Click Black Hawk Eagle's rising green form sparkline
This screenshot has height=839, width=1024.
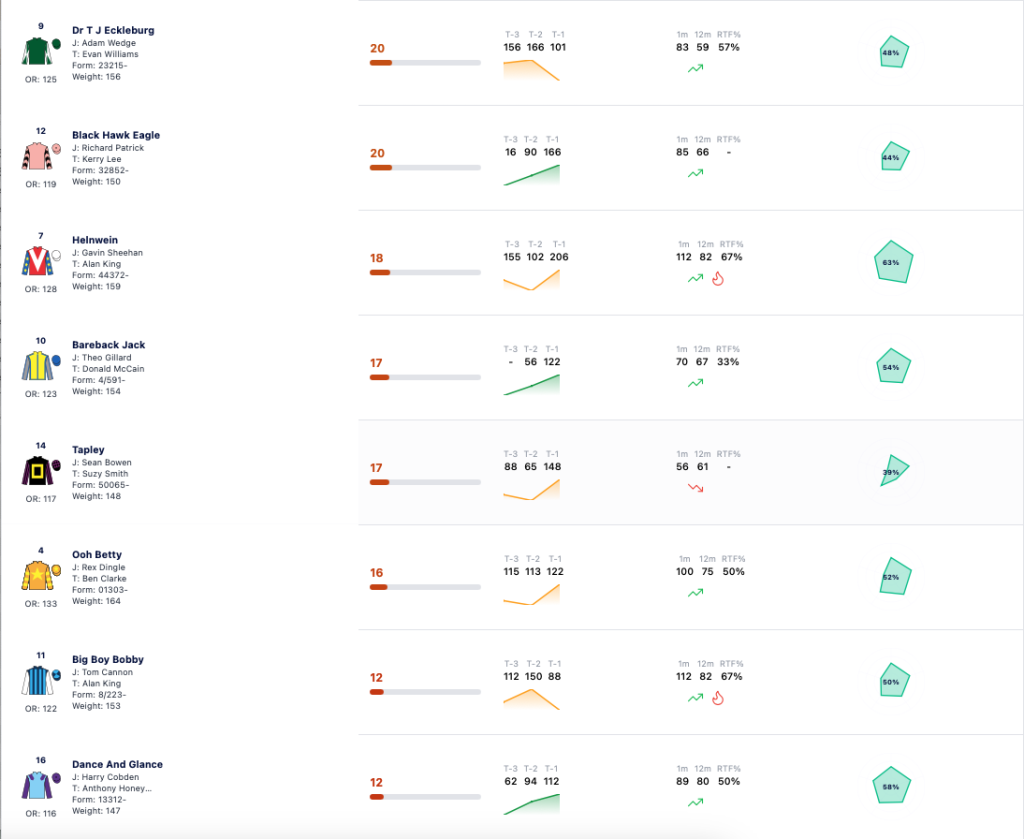(x=532, y=175)
